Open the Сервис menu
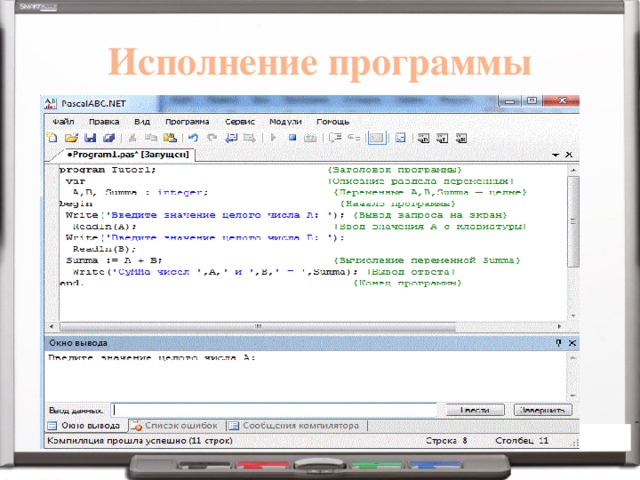 pos(240,122)
